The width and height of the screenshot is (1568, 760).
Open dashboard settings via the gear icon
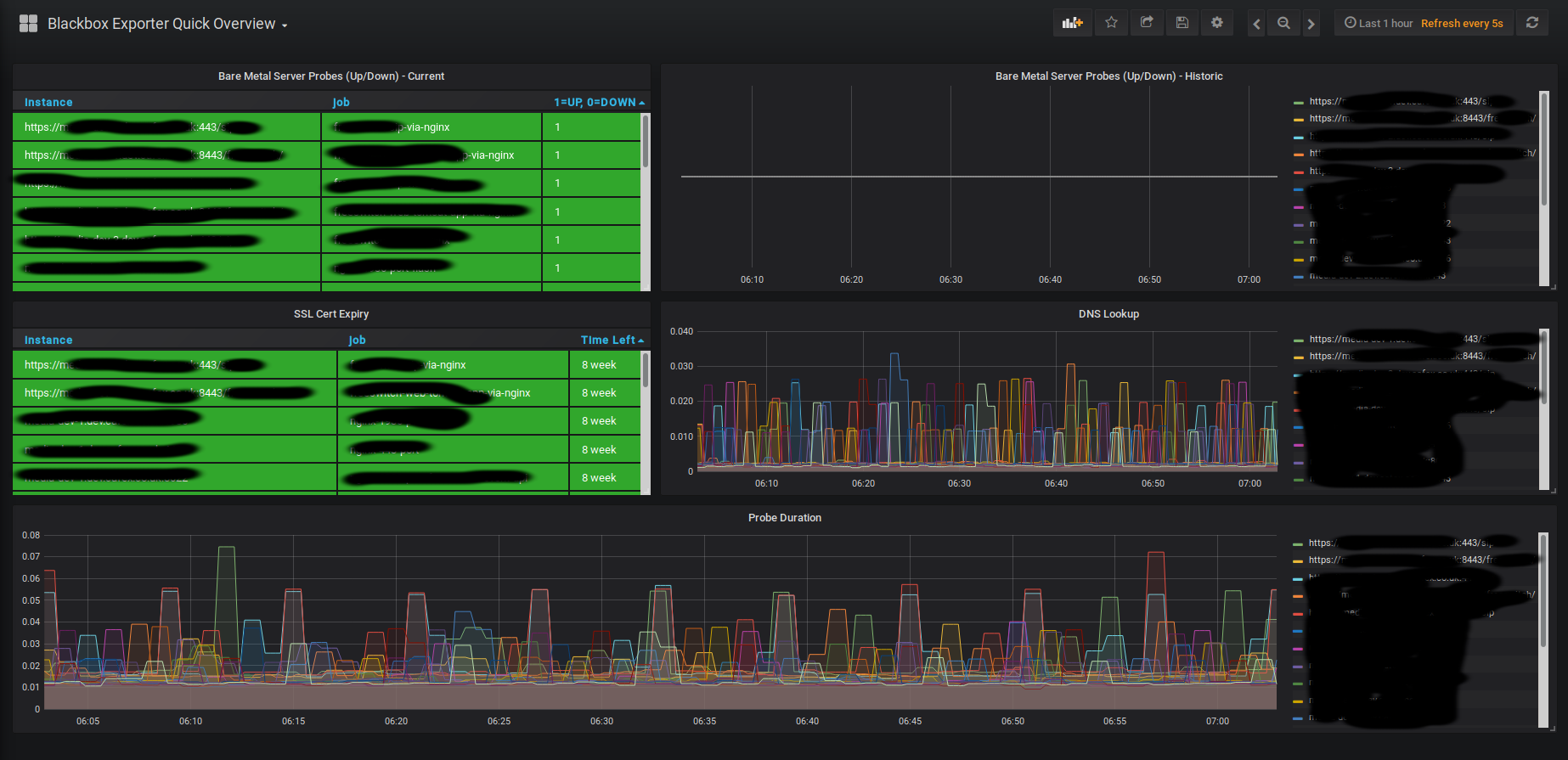click(1217, 23)
